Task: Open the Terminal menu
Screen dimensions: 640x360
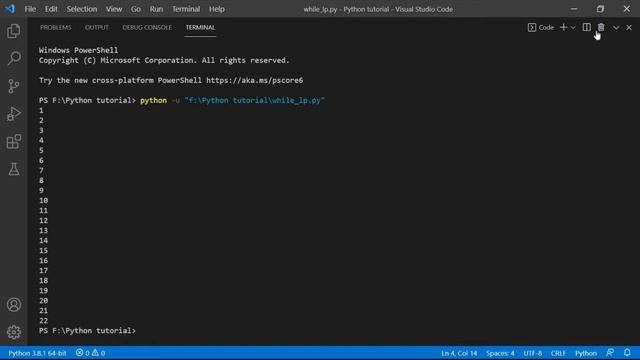Action: click(186, 9)
